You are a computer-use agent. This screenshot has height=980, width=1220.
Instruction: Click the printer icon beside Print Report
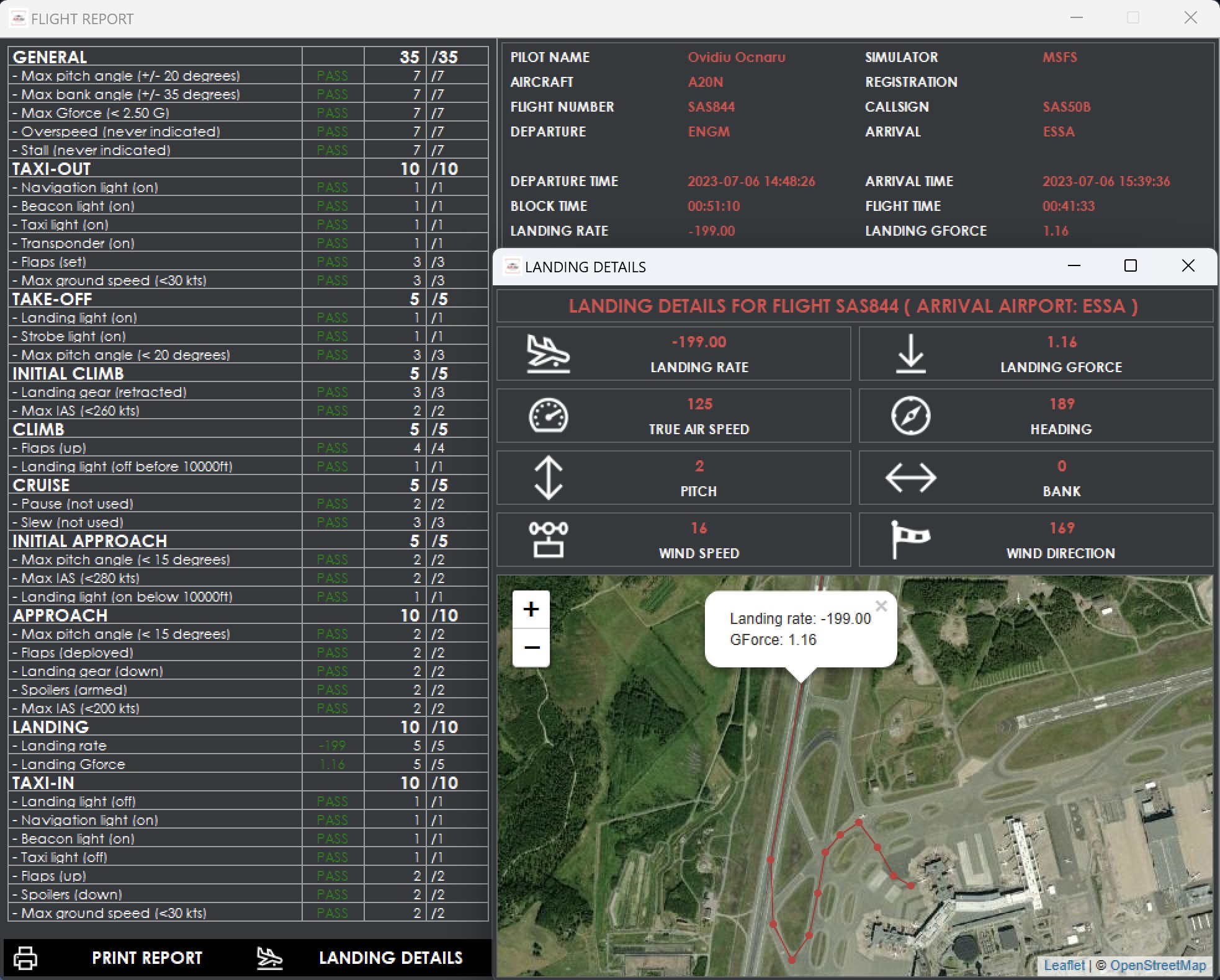[x=25, y=958]
